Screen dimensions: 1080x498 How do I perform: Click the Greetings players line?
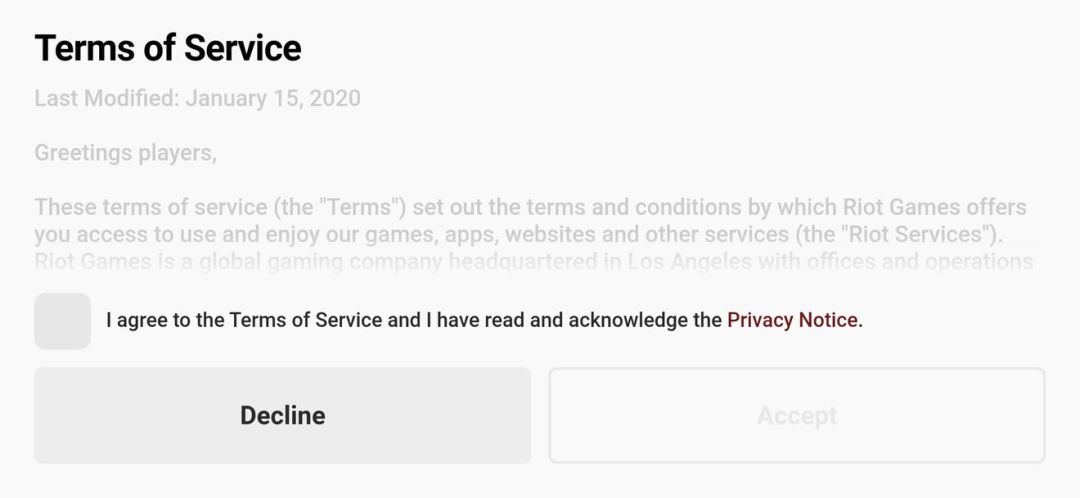(x=125, y=154)
